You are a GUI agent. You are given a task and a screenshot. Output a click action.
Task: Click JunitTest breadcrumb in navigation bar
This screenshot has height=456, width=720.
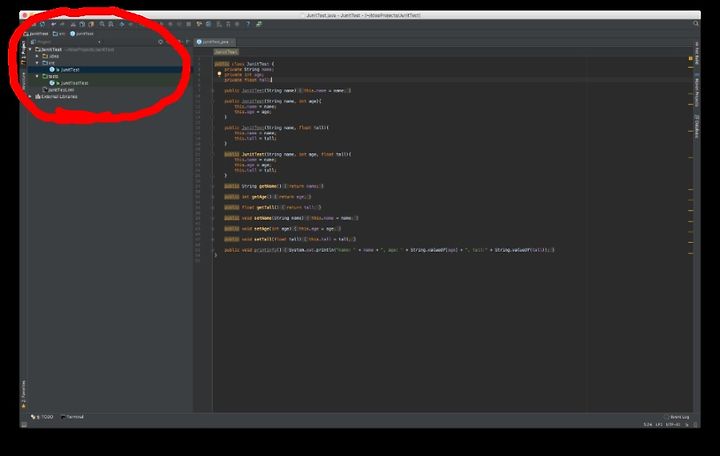(36, 34)
